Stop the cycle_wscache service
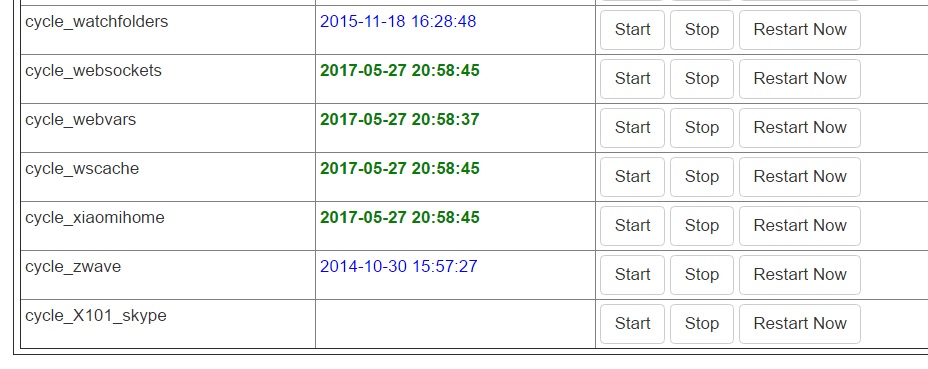 (x=701, y=177)
